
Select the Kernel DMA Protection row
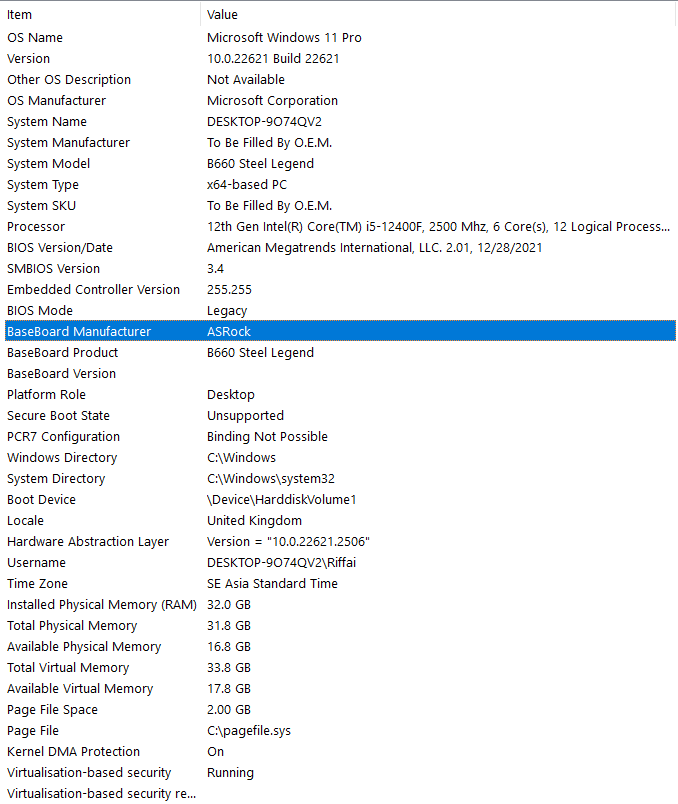pos(340,752)
